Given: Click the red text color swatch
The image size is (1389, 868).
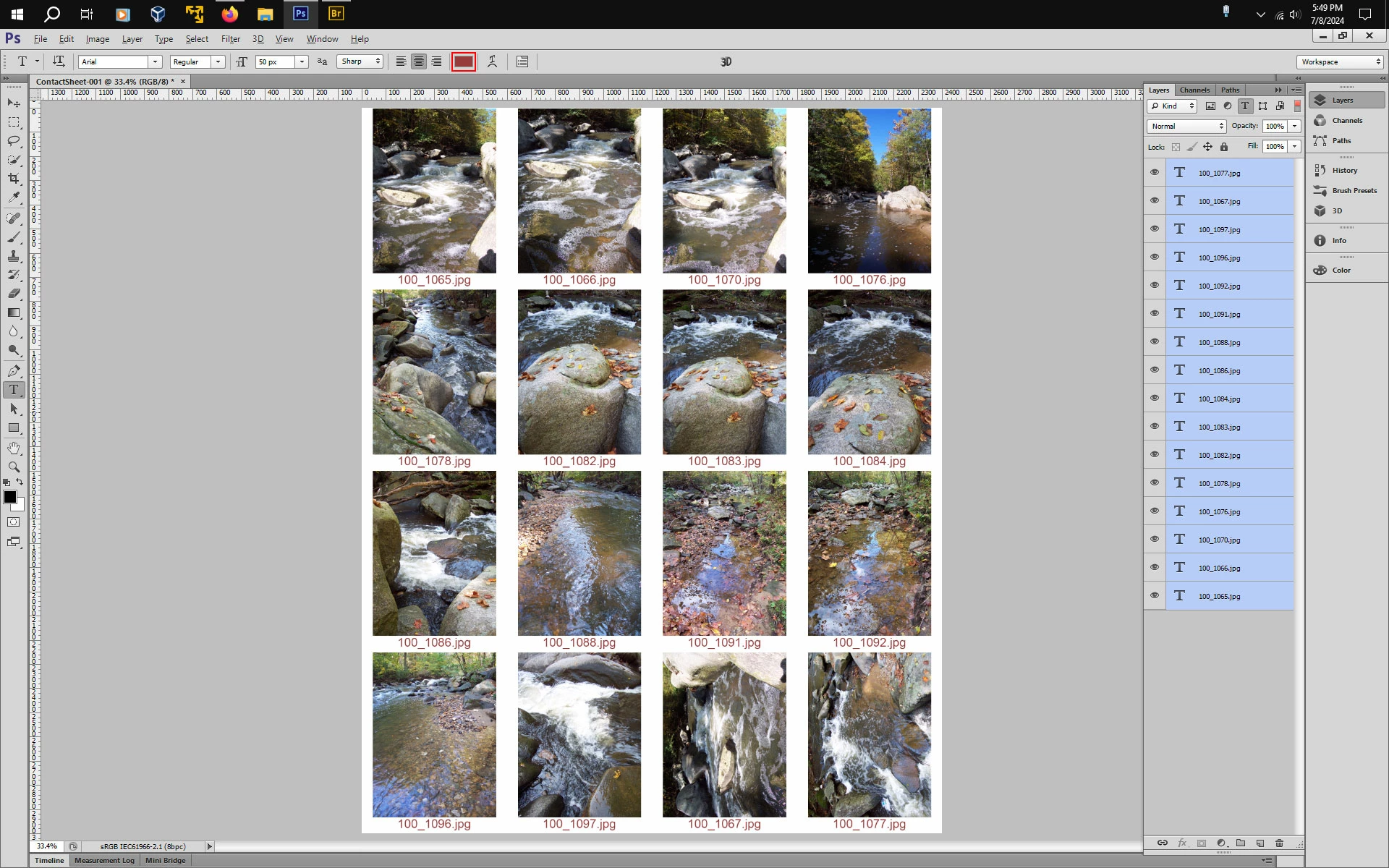Looking at the screenshot, I should [x=463, y=61].
